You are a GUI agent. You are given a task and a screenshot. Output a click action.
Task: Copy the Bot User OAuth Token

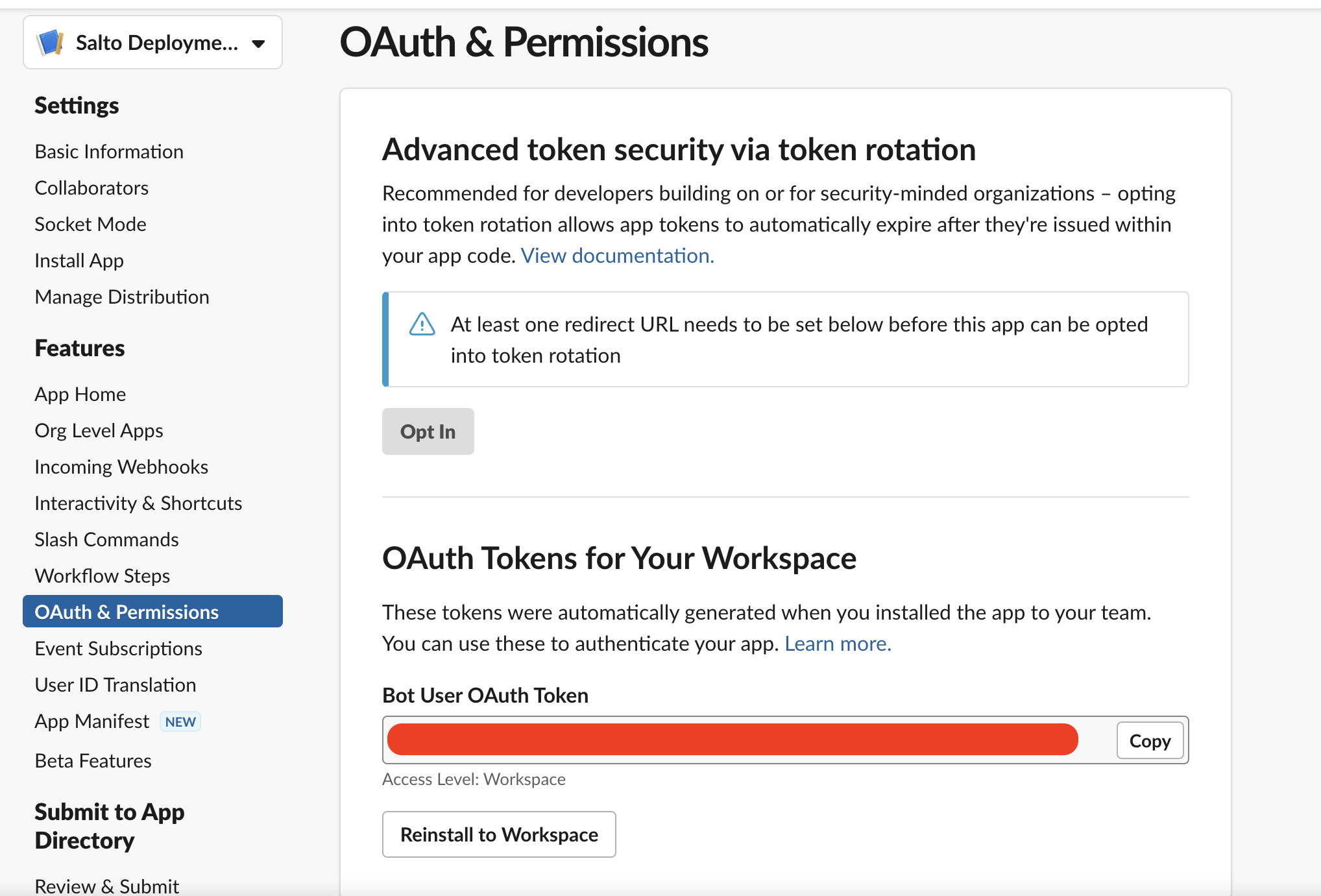(1149, 740)
